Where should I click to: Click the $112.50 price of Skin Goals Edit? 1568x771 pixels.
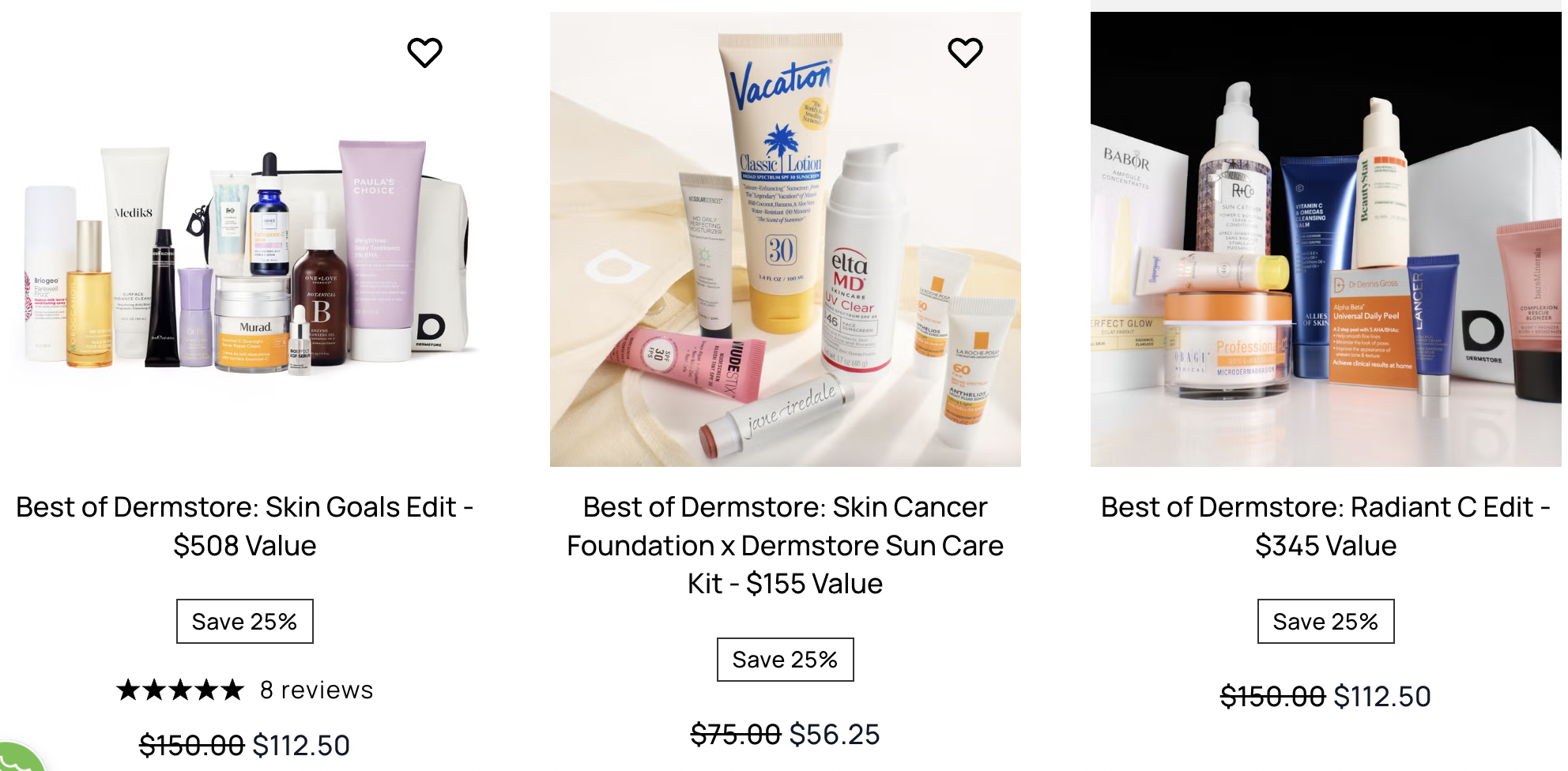pos(301,745)
